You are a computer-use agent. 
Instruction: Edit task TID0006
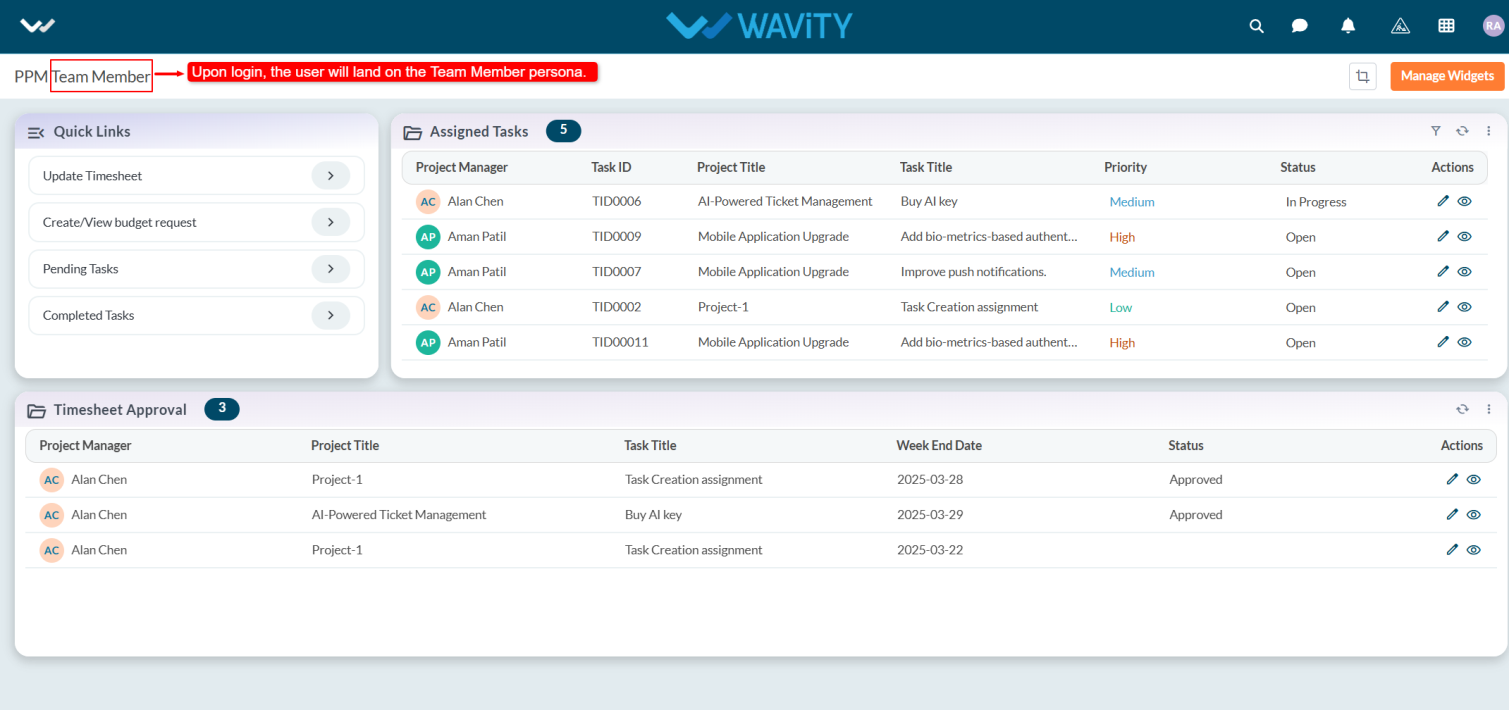(x=1443, y=201)
